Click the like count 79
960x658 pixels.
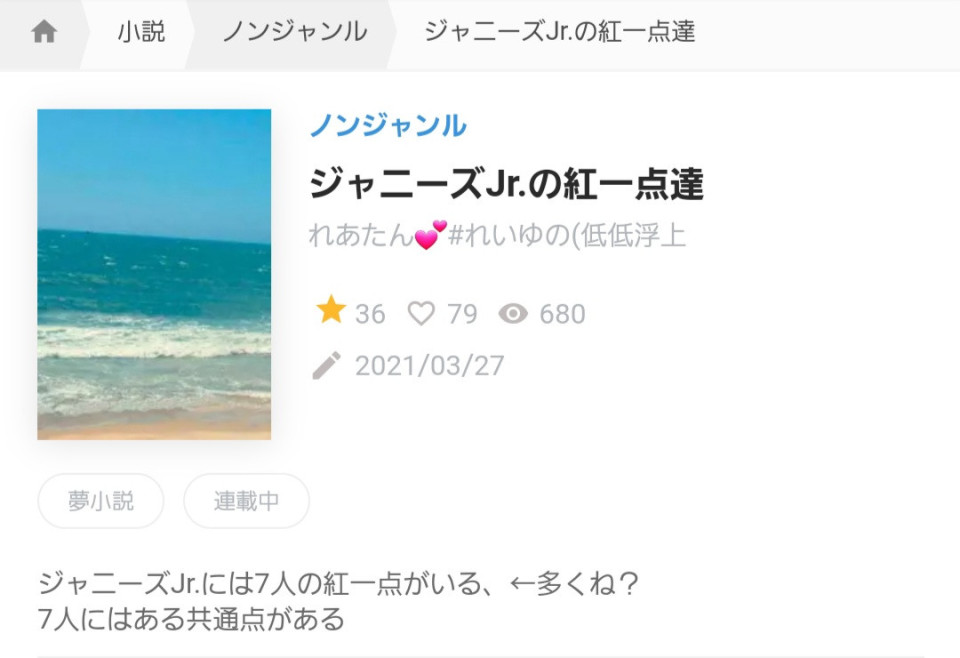point(462,314)
